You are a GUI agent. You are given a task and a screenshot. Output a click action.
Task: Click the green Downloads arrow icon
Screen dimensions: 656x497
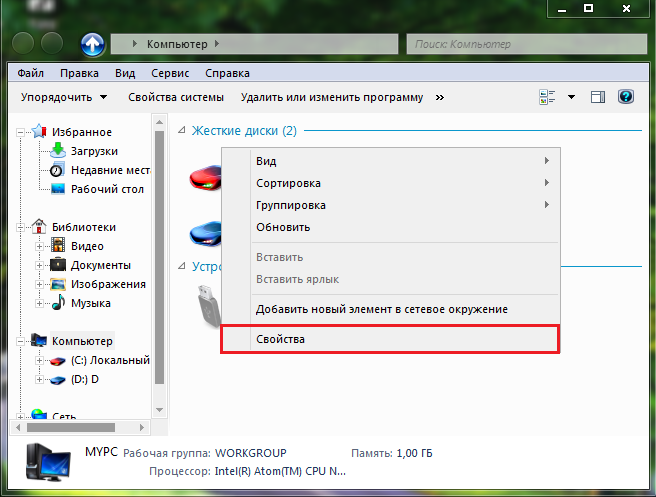point(58,150)
